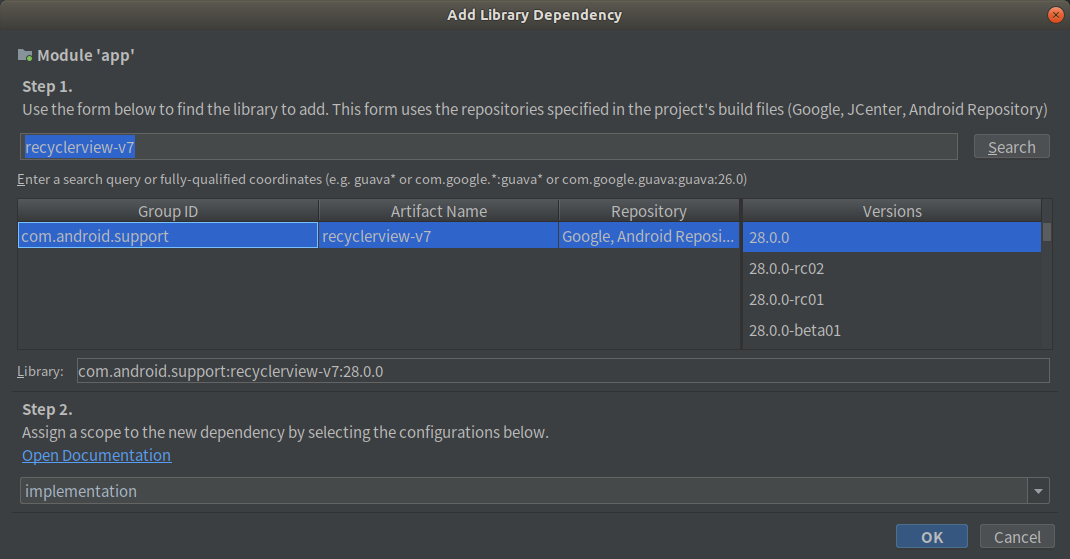This screenshot has height=559, width=1070.
Task: Close the Add Library Dependency dialog
Action: pyautogui.click(x=1056, y=15)
